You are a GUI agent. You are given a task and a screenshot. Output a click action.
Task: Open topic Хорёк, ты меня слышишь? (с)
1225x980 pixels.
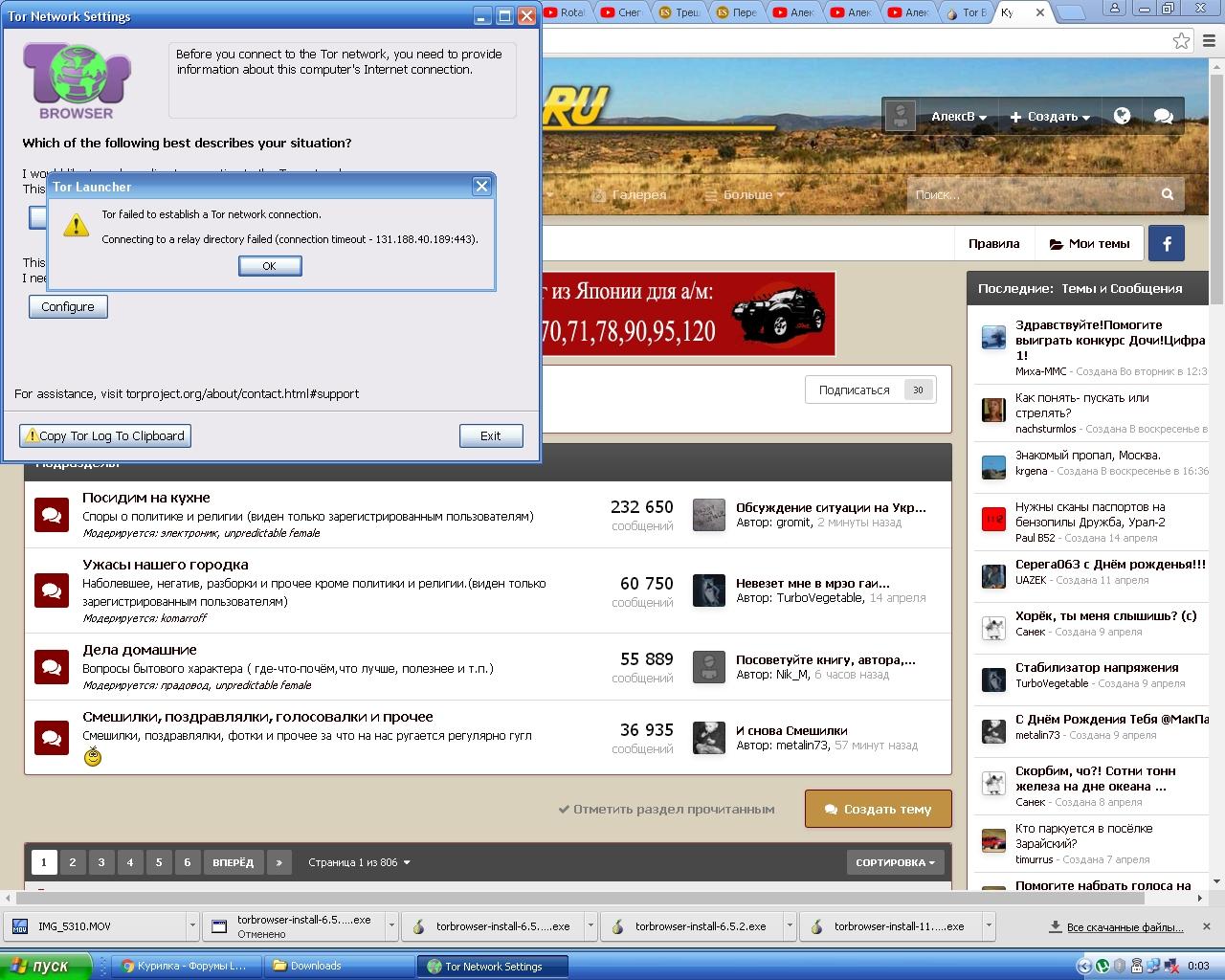[1105, 616]
